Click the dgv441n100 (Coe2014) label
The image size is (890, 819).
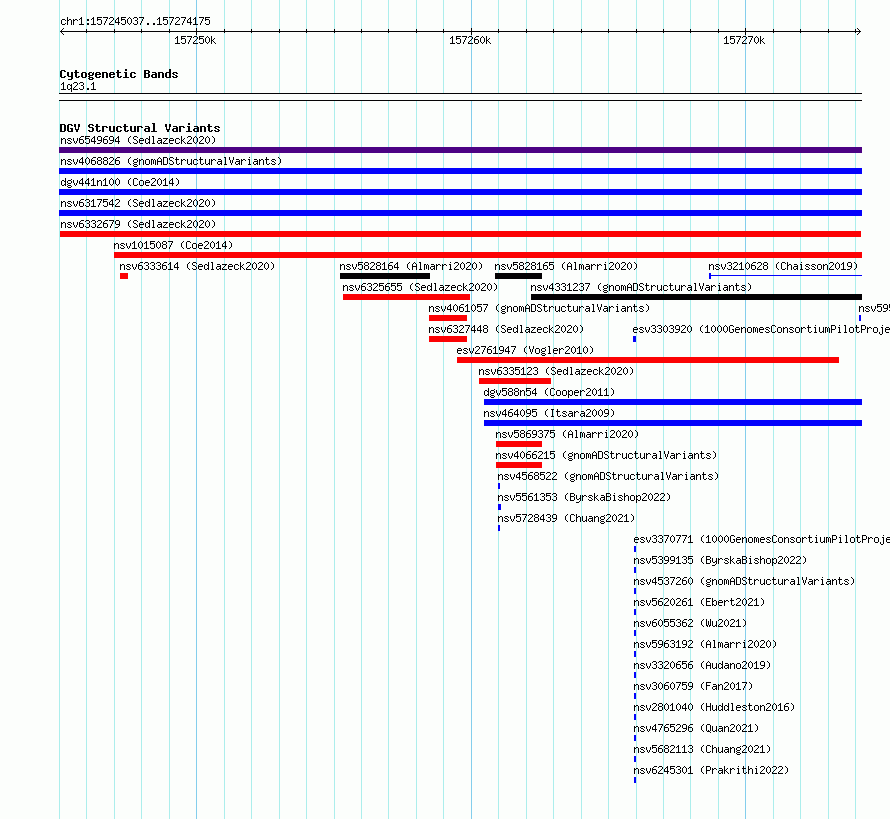point(120,182)
